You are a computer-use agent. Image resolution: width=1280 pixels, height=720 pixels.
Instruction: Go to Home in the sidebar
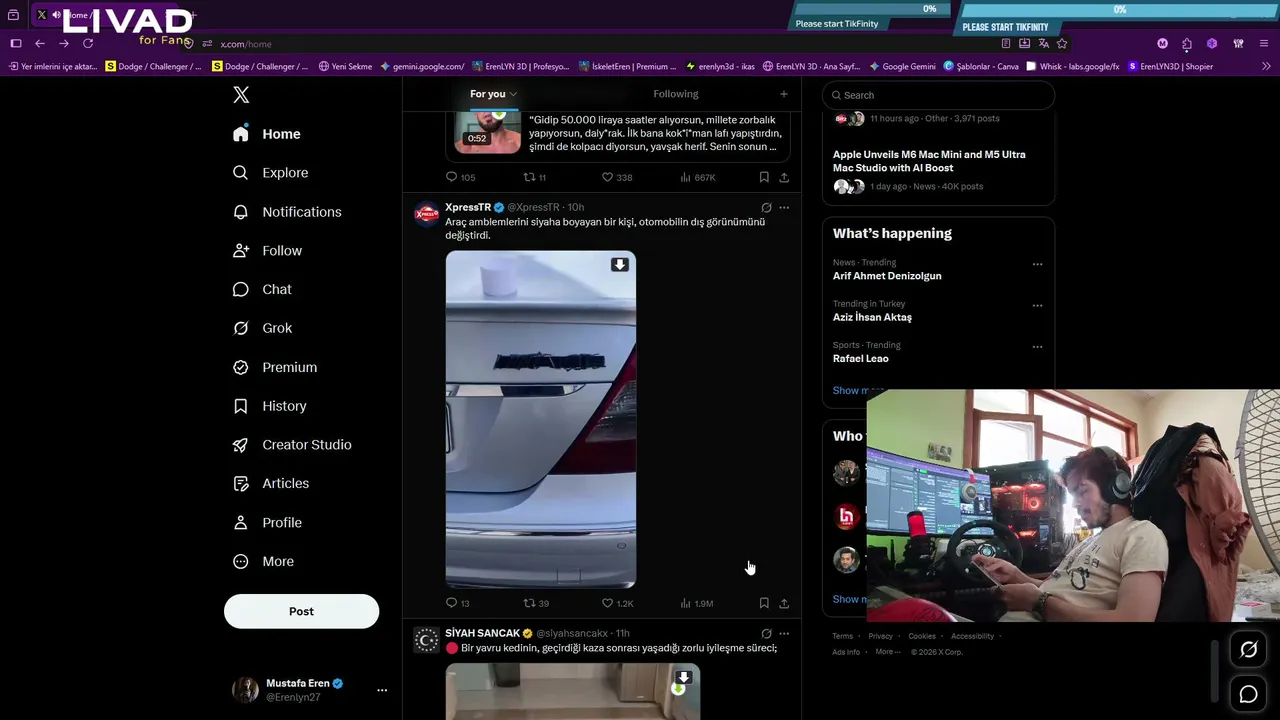tap(266, 134)
